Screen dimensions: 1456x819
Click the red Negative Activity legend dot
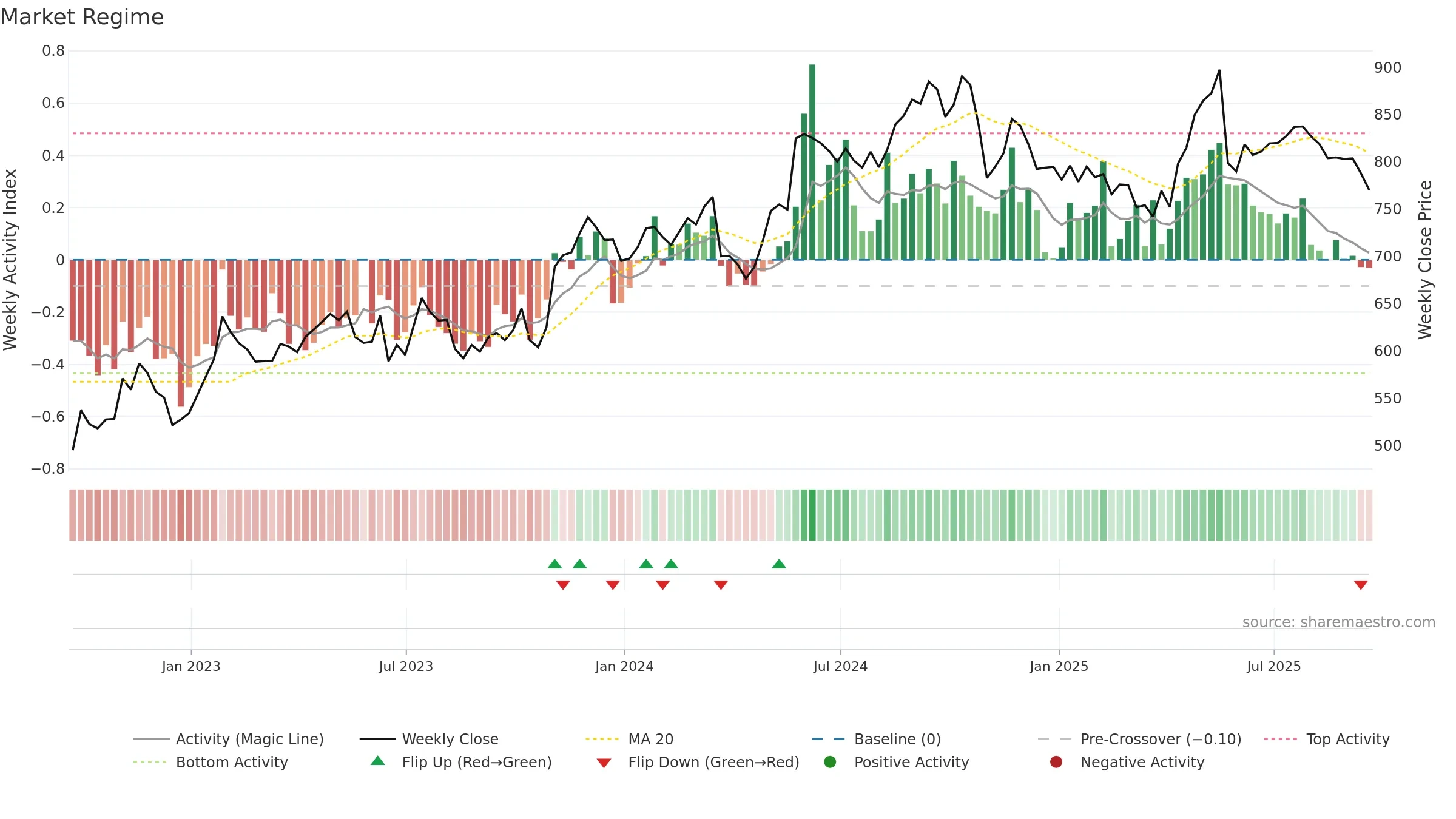[x=1056, y=762]
